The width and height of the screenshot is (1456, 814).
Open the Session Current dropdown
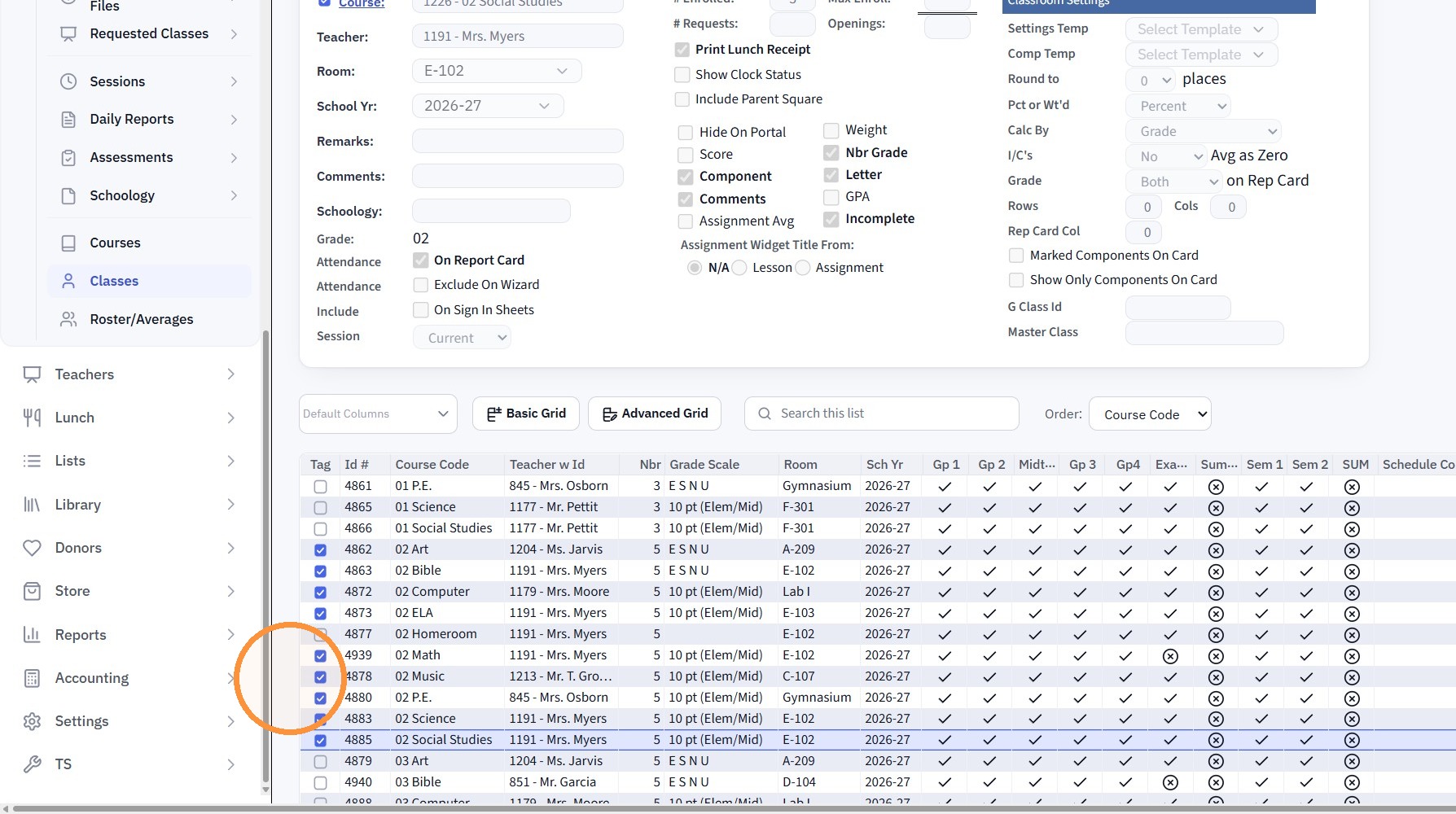(462, 338)
